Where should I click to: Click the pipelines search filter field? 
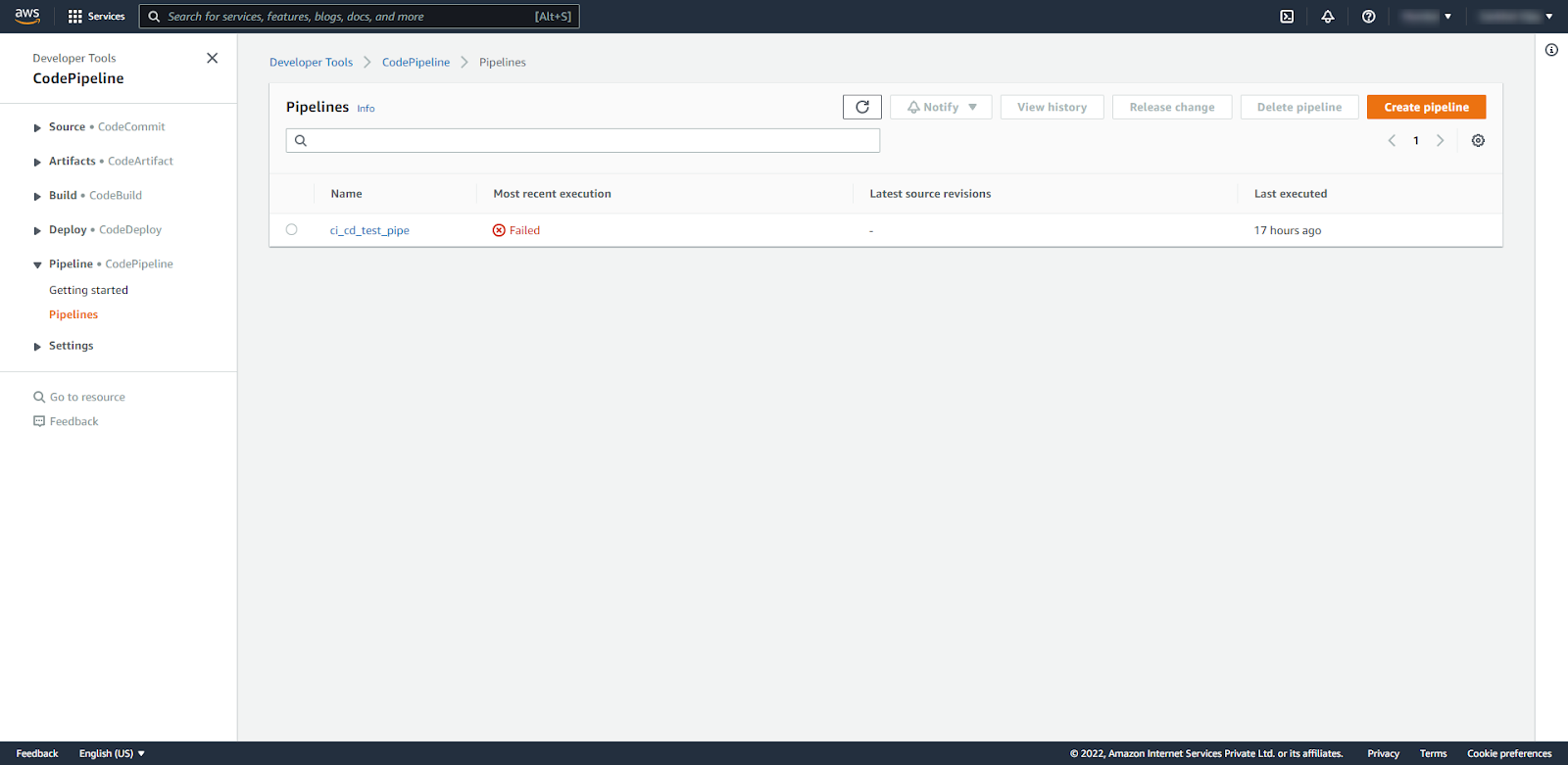[x=583, y=140]
